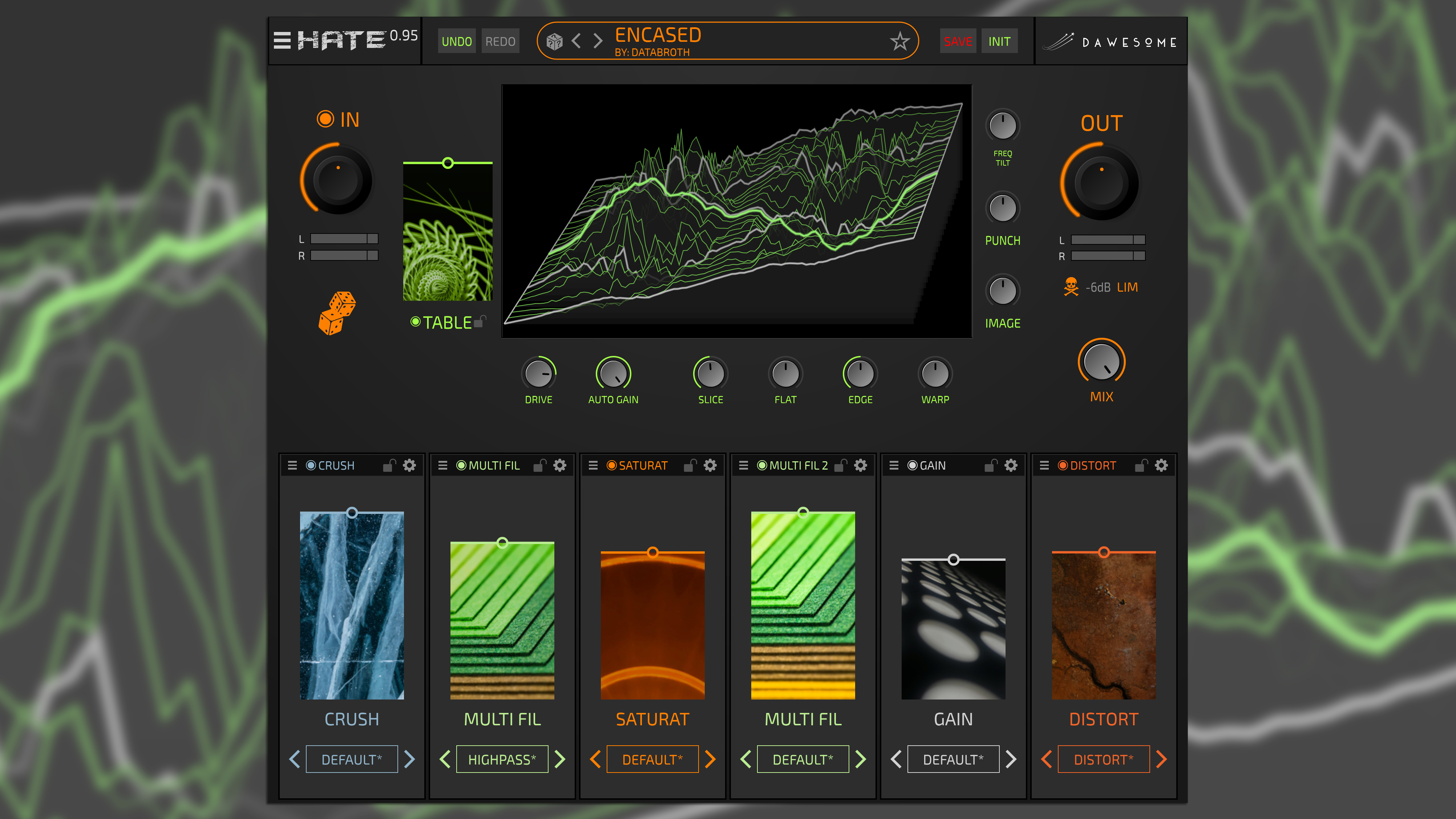Screen dimensions: 1456x819
Task: Favorite the ENCASED preset with star icon
Action: click(900, 41)
